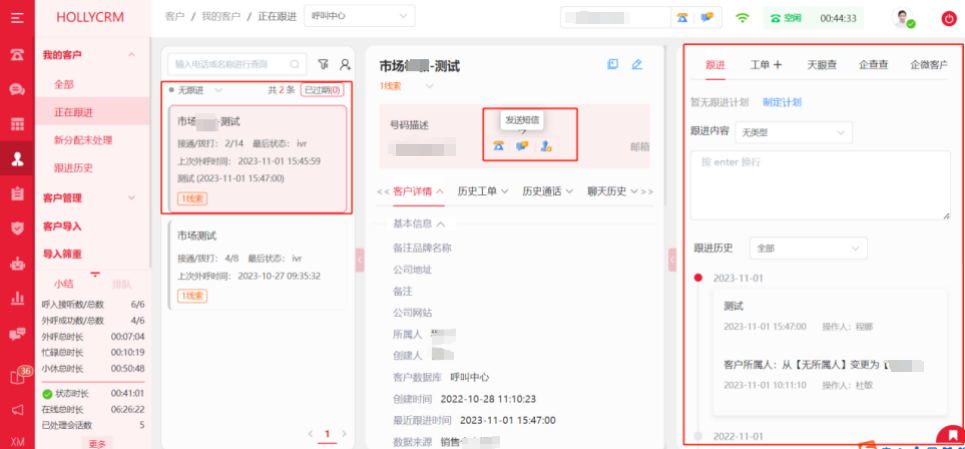965x449 pixels.
Task: Click the SMS icon in the top search bar
Action: click(x=707, y=17)
